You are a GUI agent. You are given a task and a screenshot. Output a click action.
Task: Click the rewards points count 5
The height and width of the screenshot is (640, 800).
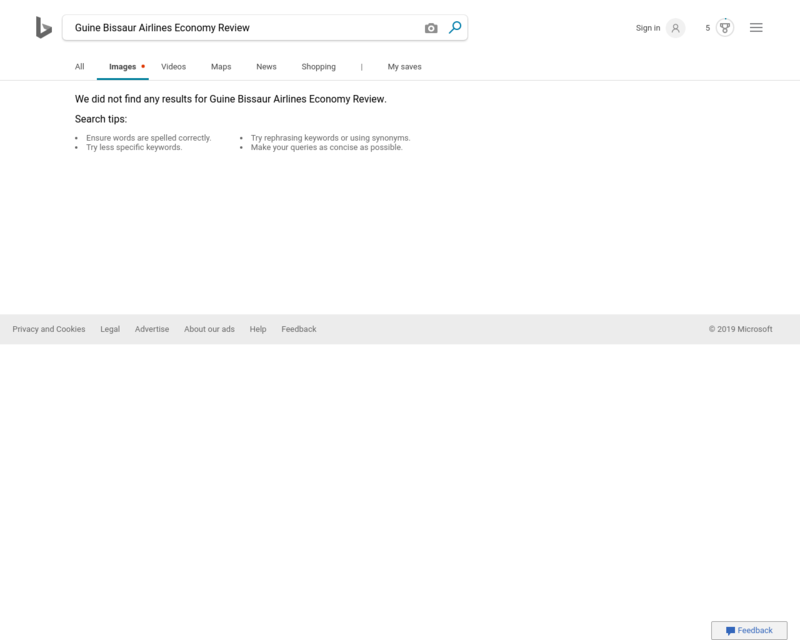click(x=708, y=28)
